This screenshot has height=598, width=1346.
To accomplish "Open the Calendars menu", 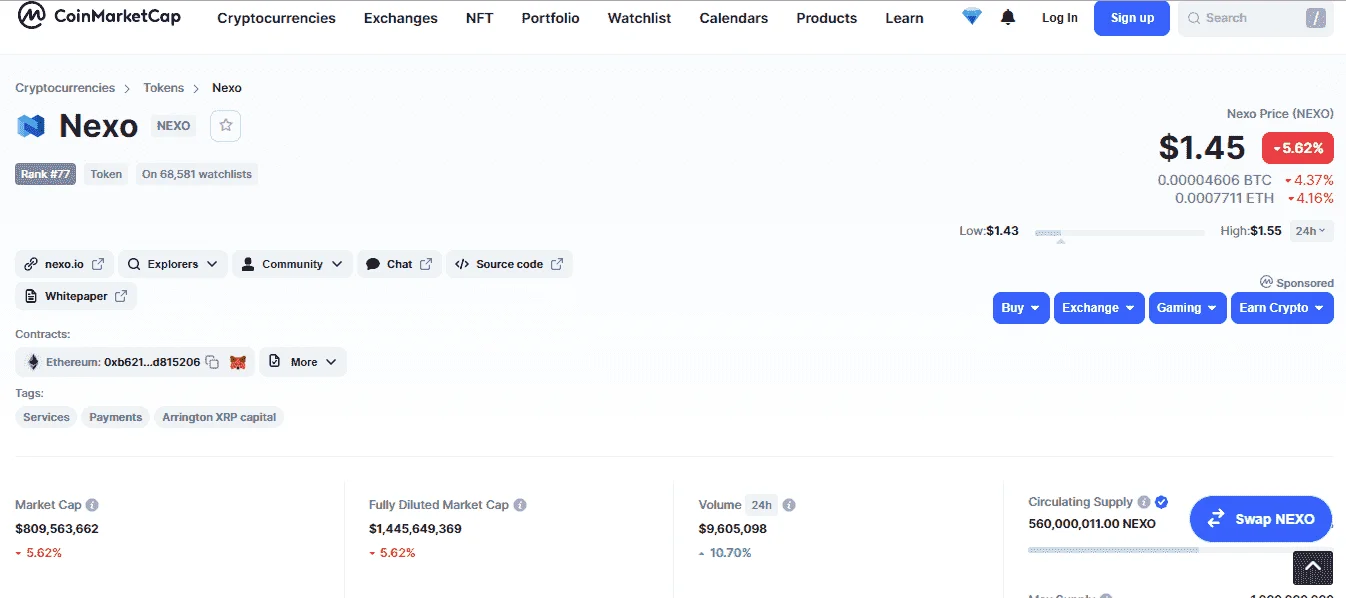I will tap(734, 18).
